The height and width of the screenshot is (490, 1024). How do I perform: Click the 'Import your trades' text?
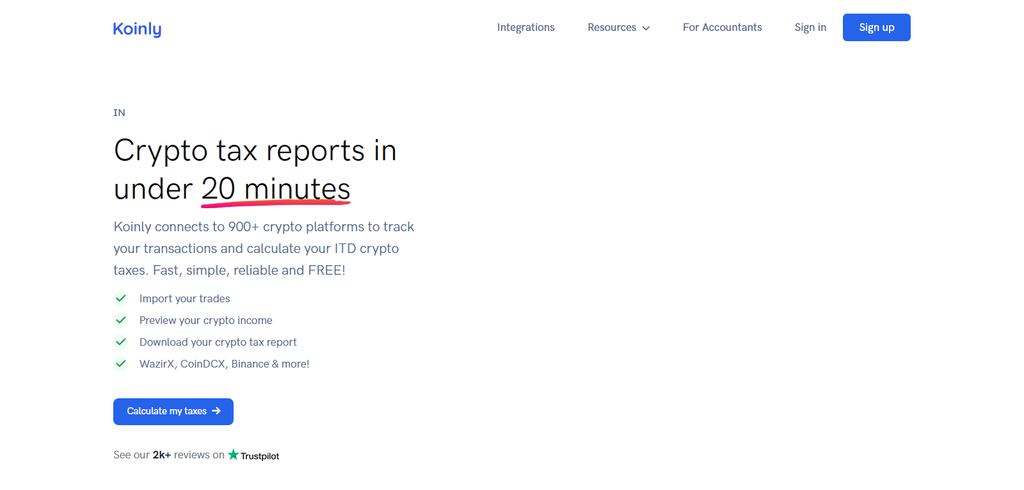(185, 299)
